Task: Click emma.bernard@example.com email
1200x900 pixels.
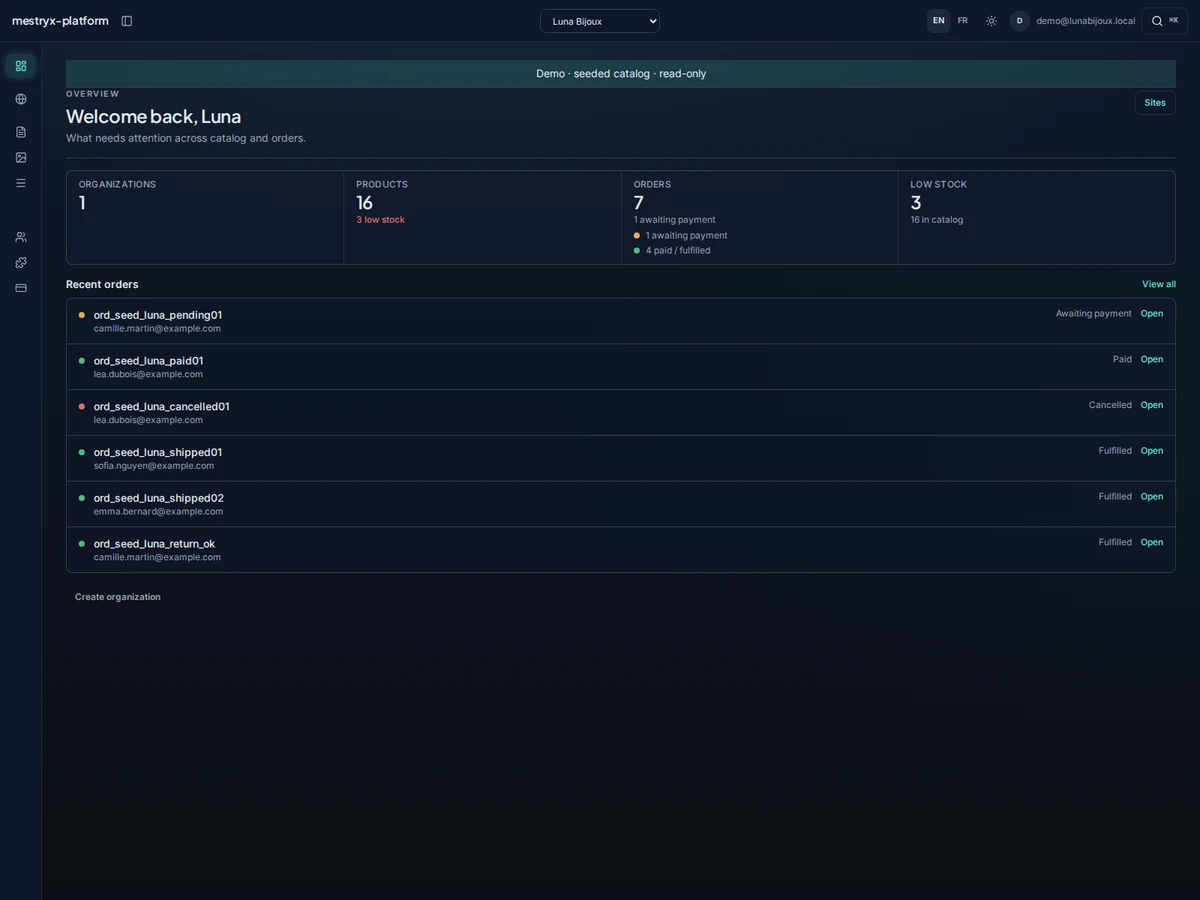Action: tap(158, 512)
